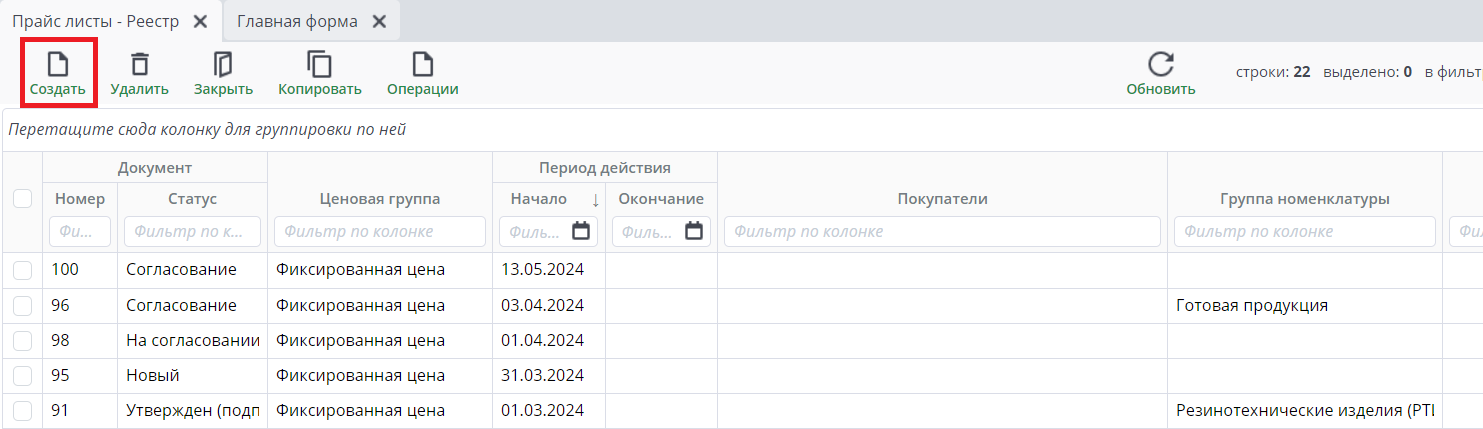
Task: Toggle the select-all header checkbox
Action: click(x=22, y=199)
